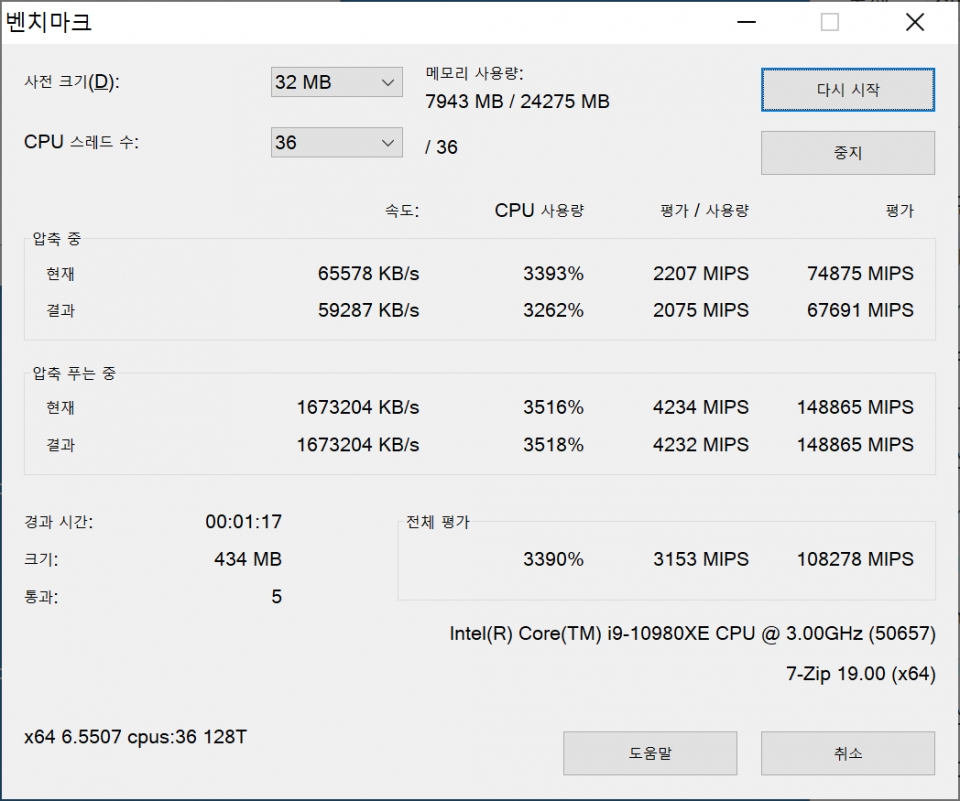Click the 사전 크기(D) label
This screenshot has height=801, width=960.
(x=71, y=83)
